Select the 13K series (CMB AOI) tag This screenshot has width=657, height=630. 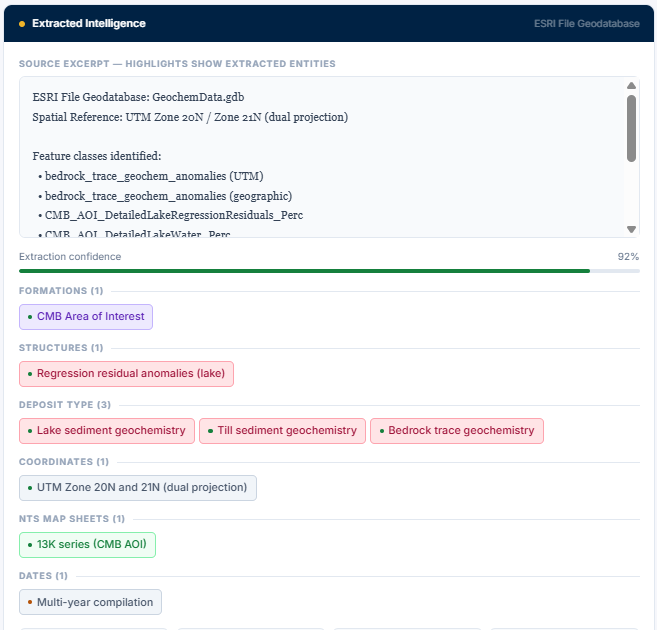pyautogui.click(x=87, y=545)
